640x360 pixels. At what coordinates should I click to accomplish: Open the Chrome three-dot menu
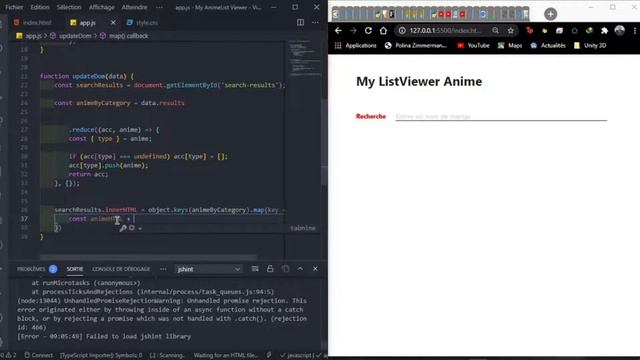[x=635, y=31]
